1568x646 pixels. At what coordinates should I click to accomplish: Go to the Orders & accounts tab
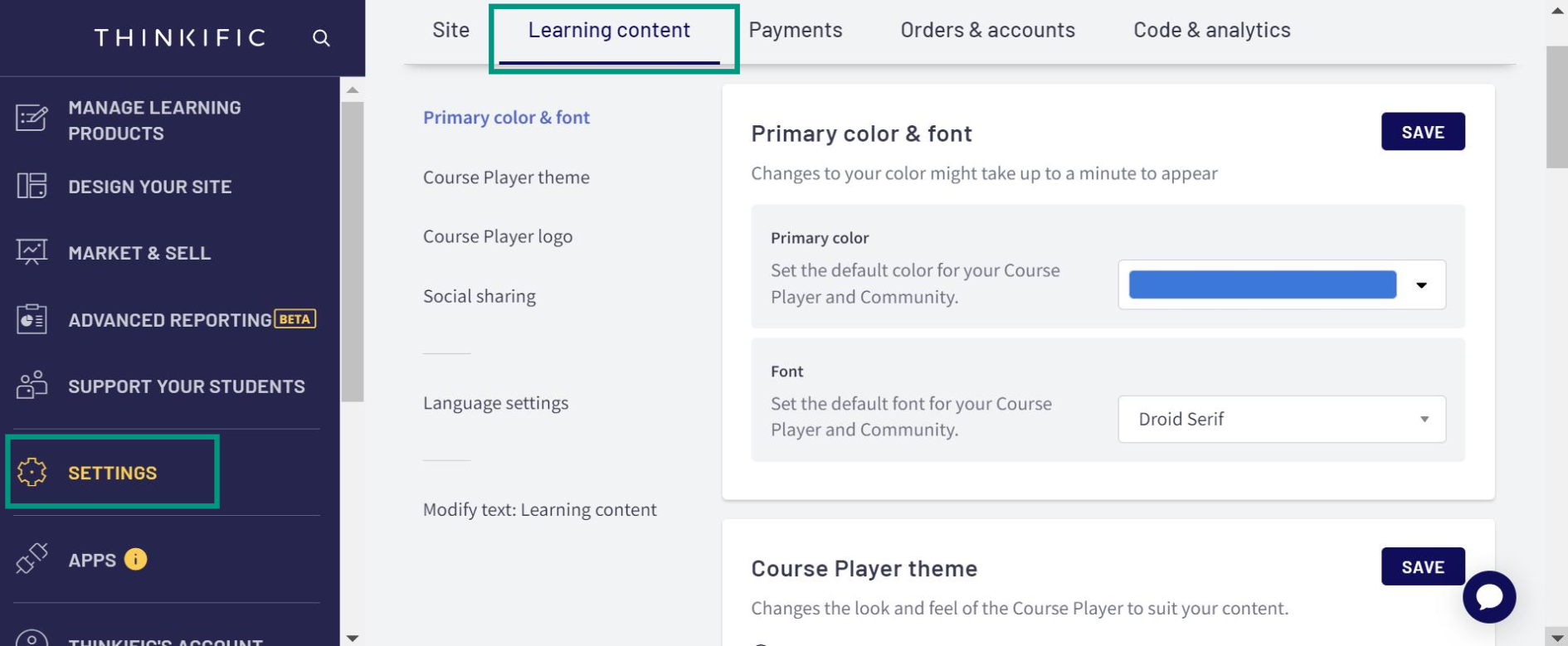987,30
